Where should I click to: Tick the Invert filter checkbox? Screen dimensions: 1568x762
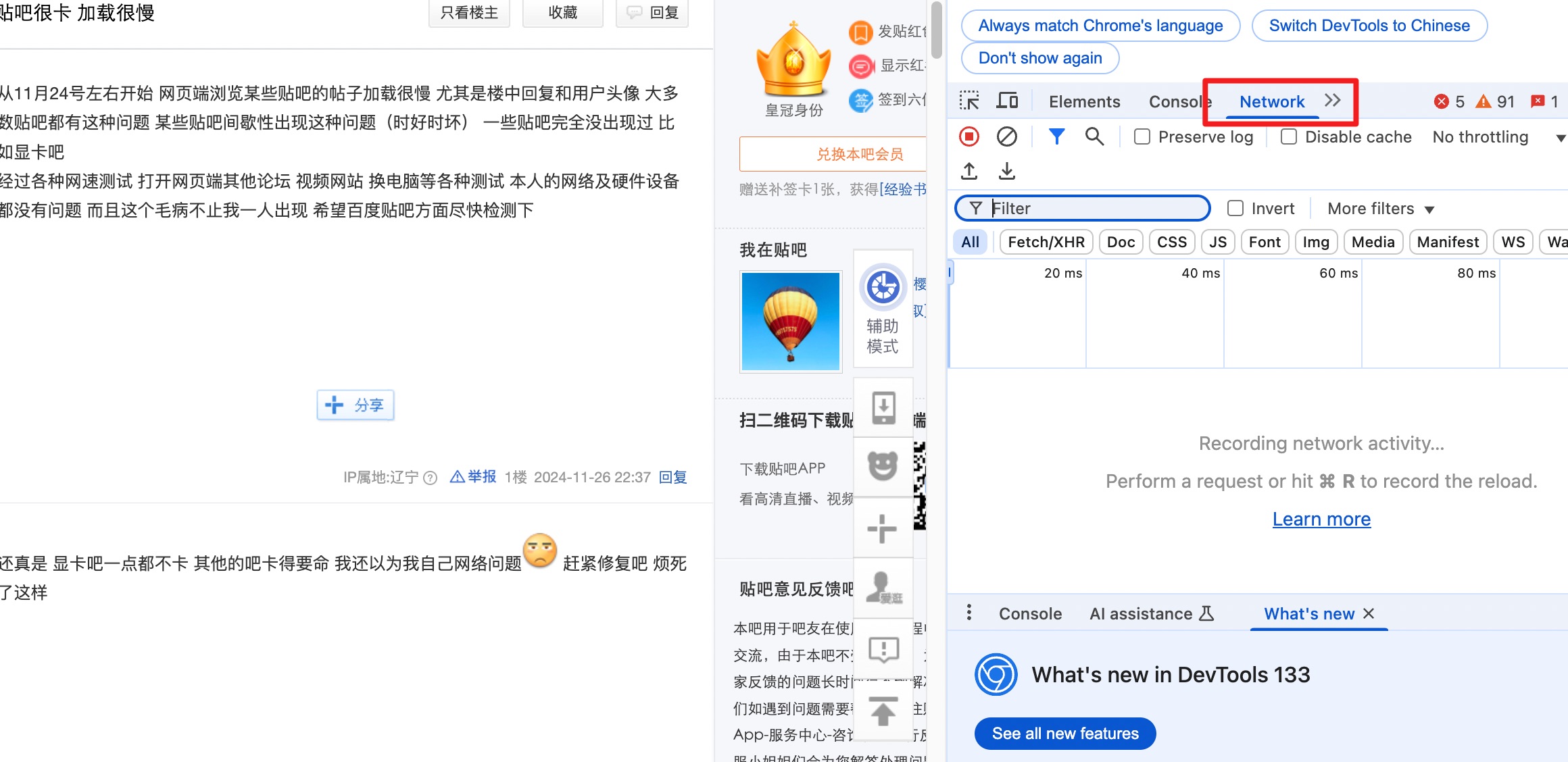[1235, 209]
